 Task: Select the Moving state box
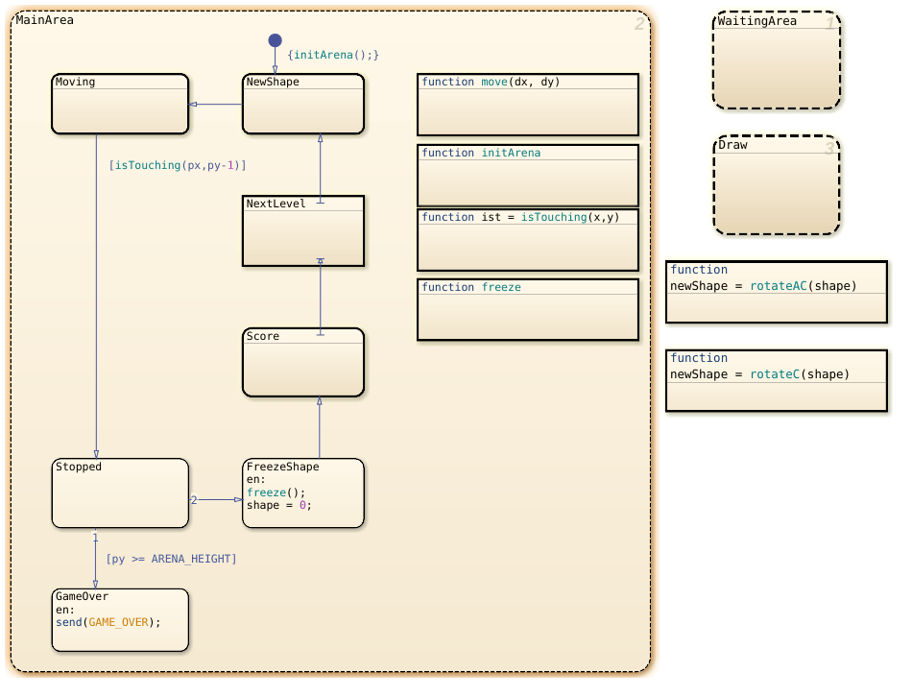[x=120, y=104]
